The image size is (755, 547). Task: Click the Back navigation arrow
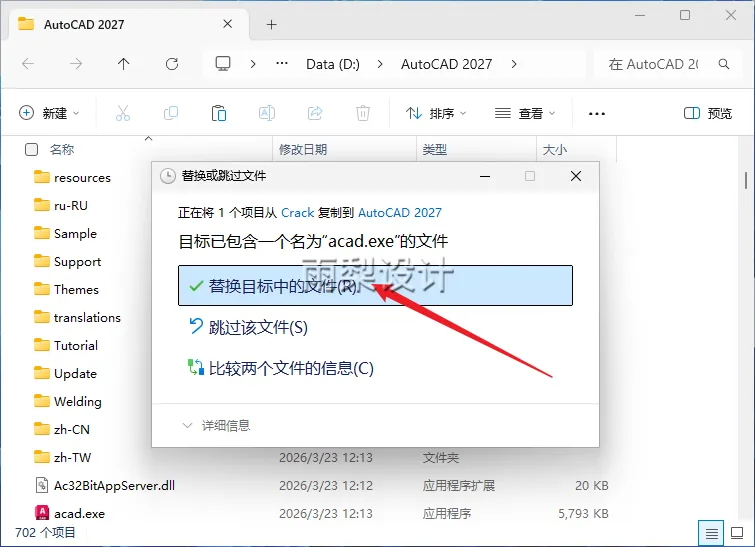point(28,64)
